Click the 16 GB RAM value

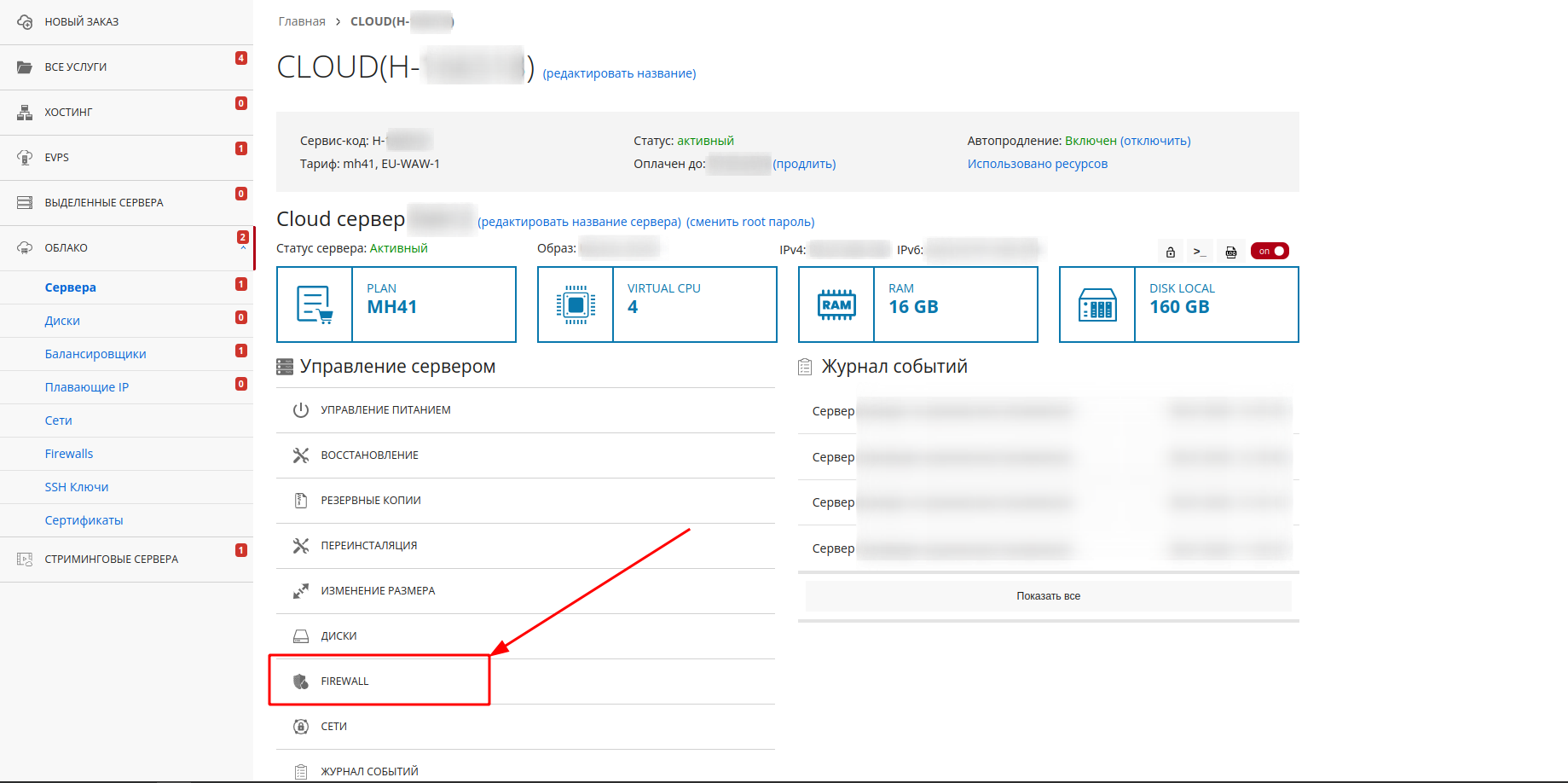[913, 307]
